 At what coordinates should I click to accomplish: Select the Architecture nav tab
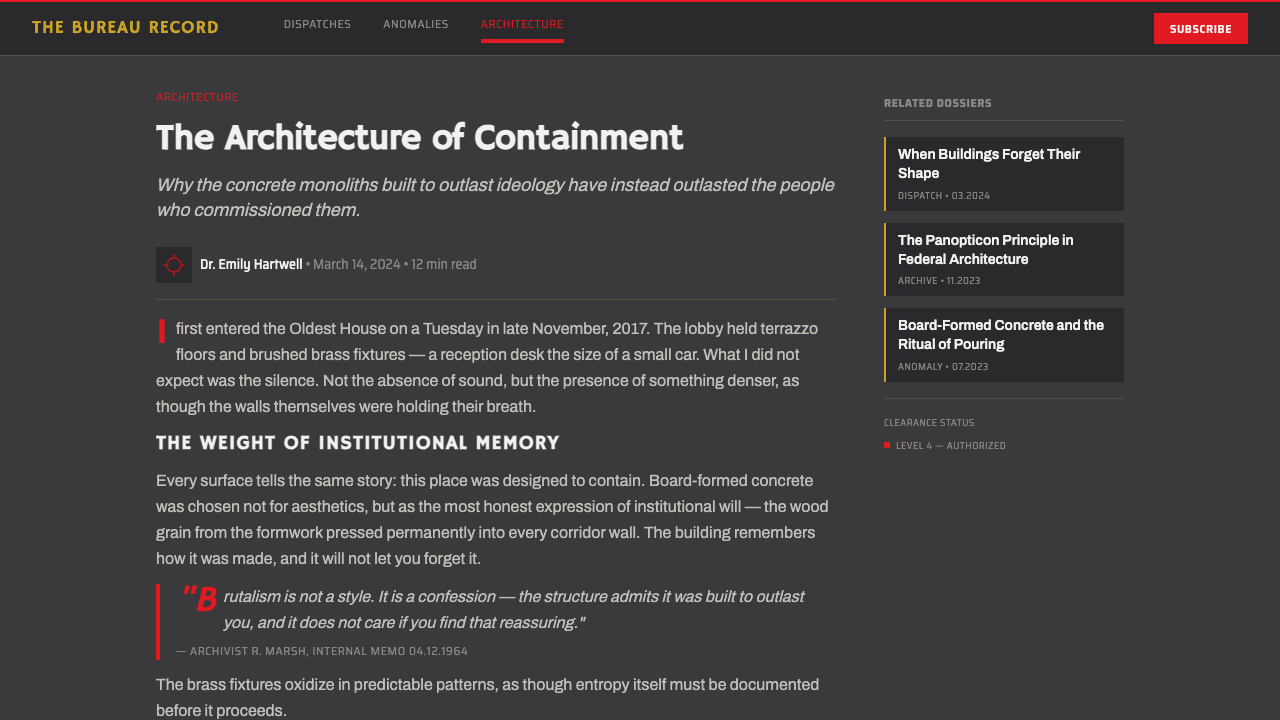[522, 24]
